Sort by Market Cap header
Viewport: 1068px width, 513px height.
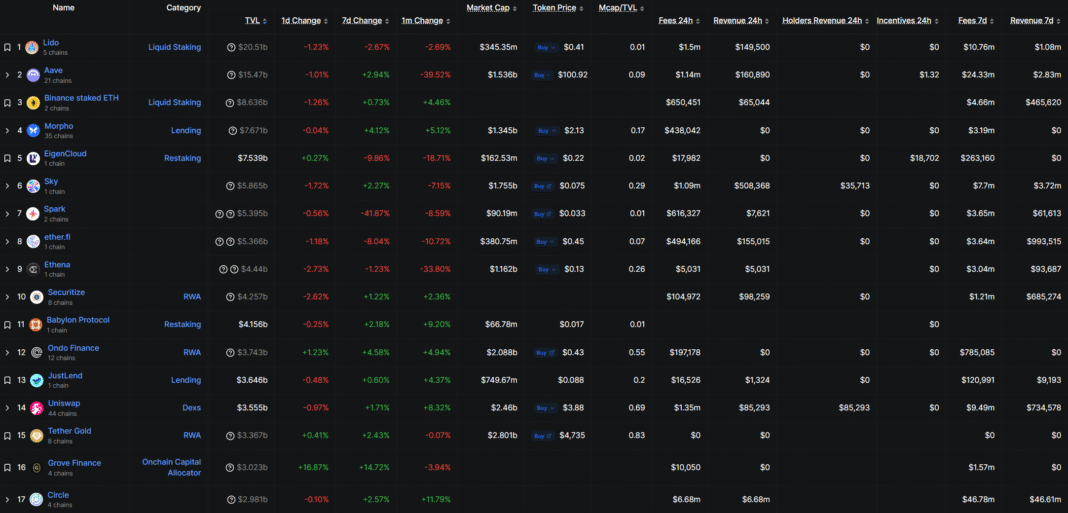(x=491, y=8)
